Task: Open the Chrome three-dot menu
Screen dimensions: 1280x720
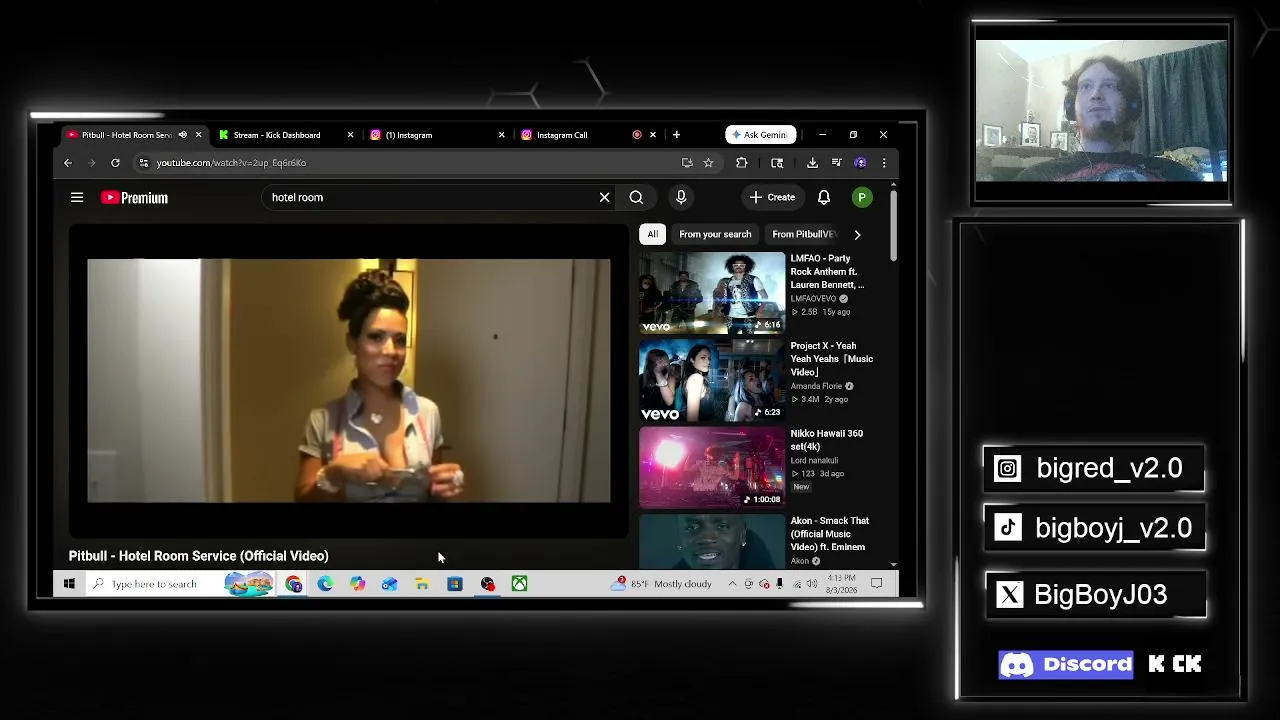Action: tap(883, 163)
